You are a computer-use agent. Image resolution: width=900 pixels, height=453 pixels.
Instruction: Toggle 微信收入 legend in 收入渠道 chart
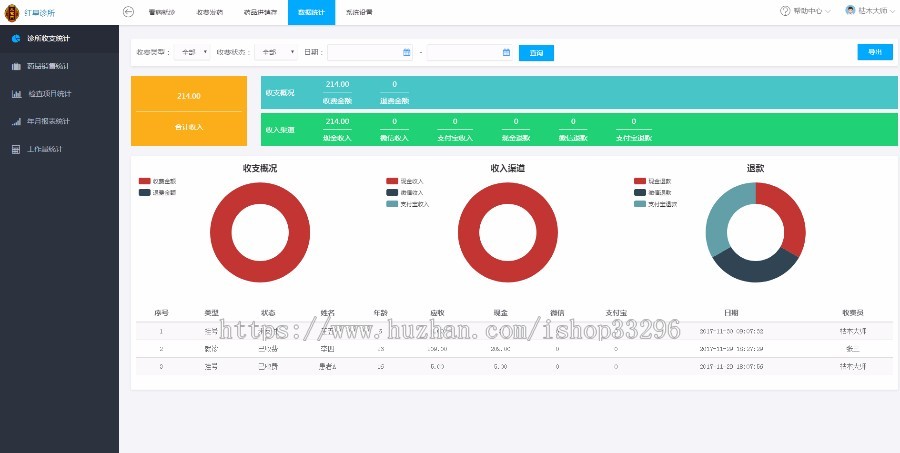point(405,192)
